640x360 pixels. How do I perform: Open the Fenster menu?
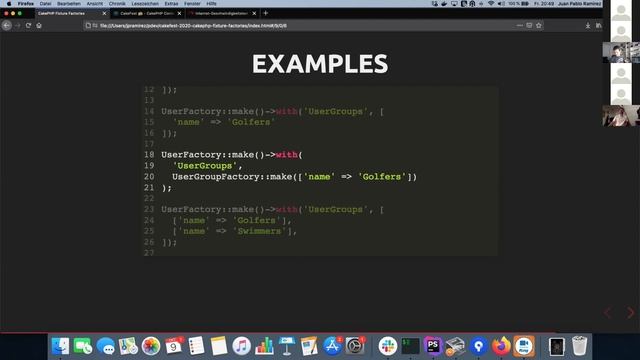click(x=192, y=4)
